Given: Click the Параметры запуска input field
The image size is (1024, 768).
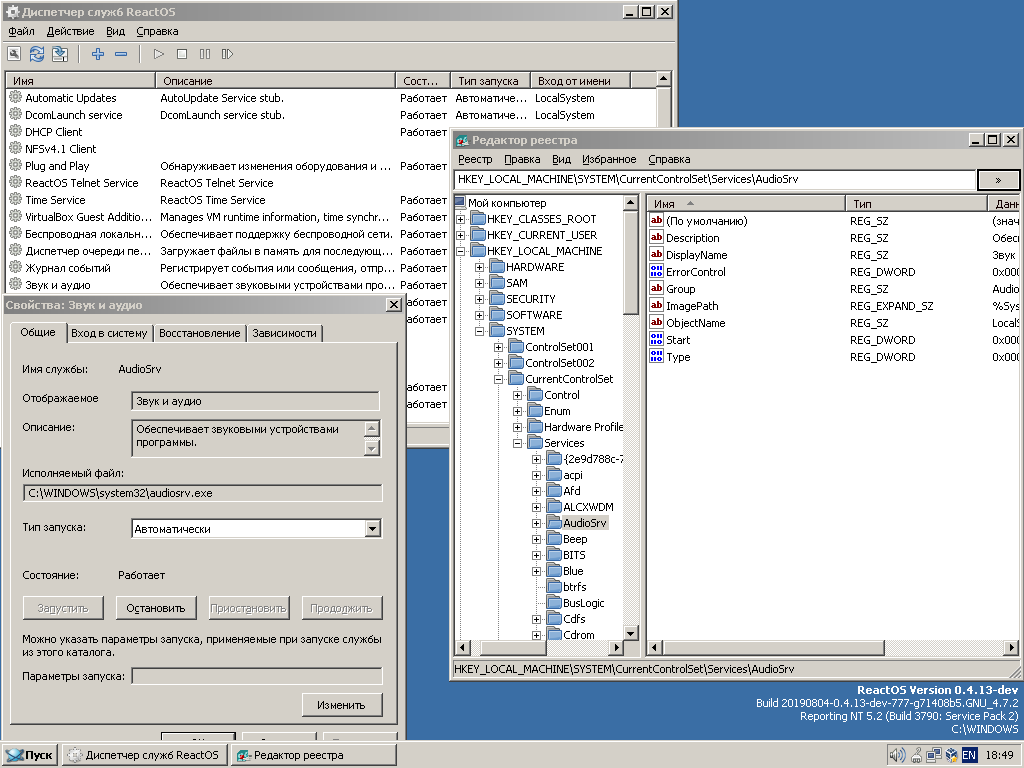Looking at the screenshot, I should [257, 676].
